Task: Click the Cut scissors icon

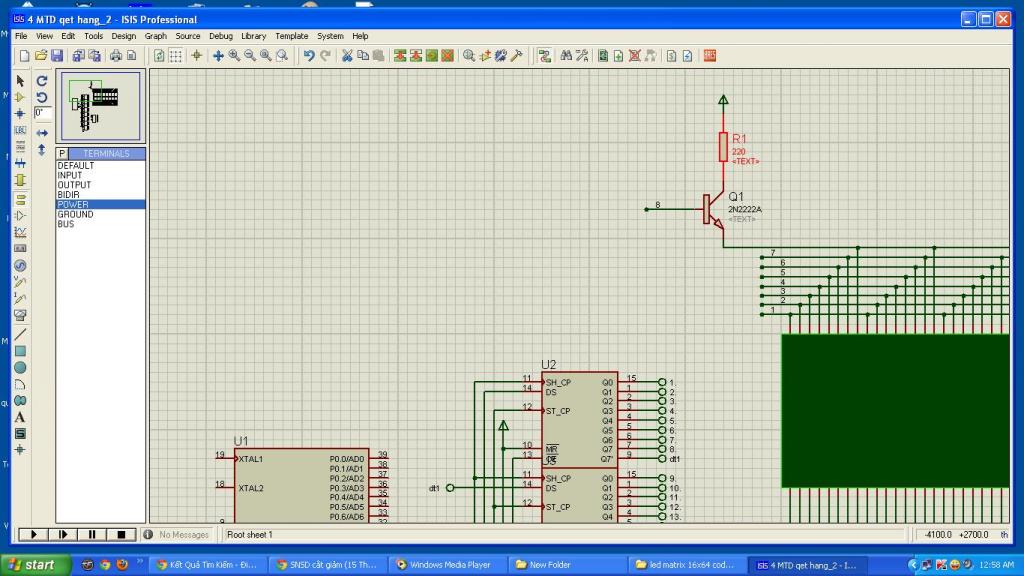Action: coord(347,56)
